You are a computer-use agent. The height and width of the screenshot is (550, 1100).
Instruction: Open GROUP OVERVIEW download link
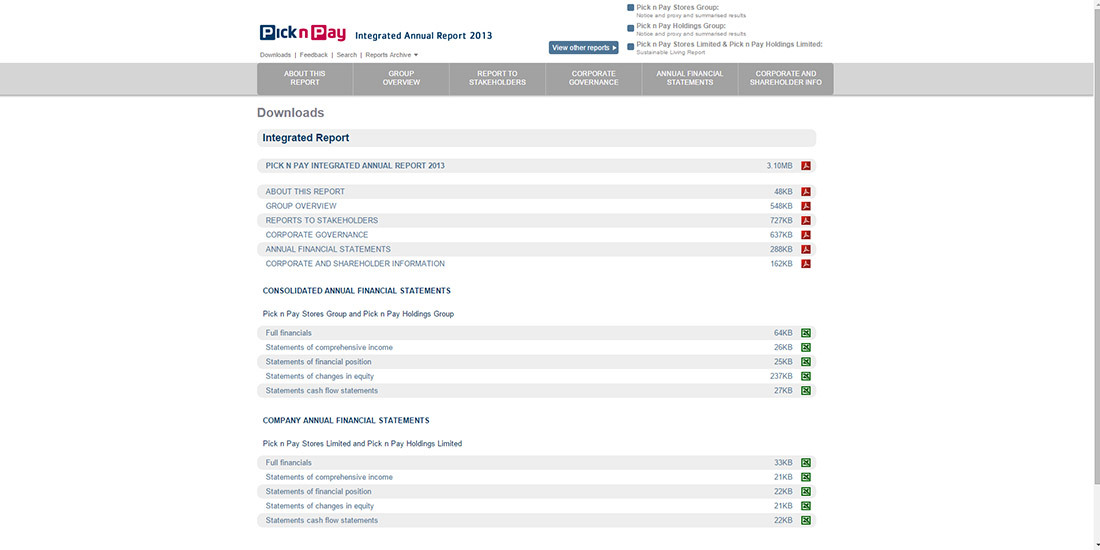click(x=301, y=206)
